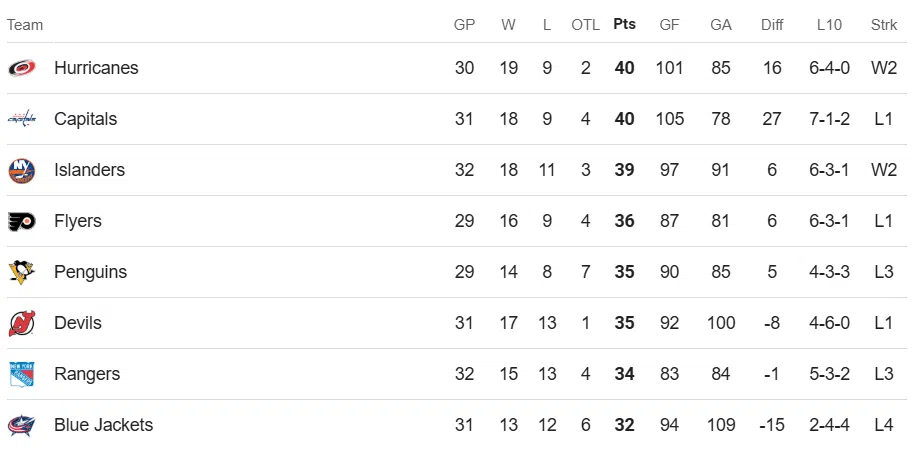This screenshot has height=451, width=916.
Task: Open the Capitals team page
Action: point(85,119)
